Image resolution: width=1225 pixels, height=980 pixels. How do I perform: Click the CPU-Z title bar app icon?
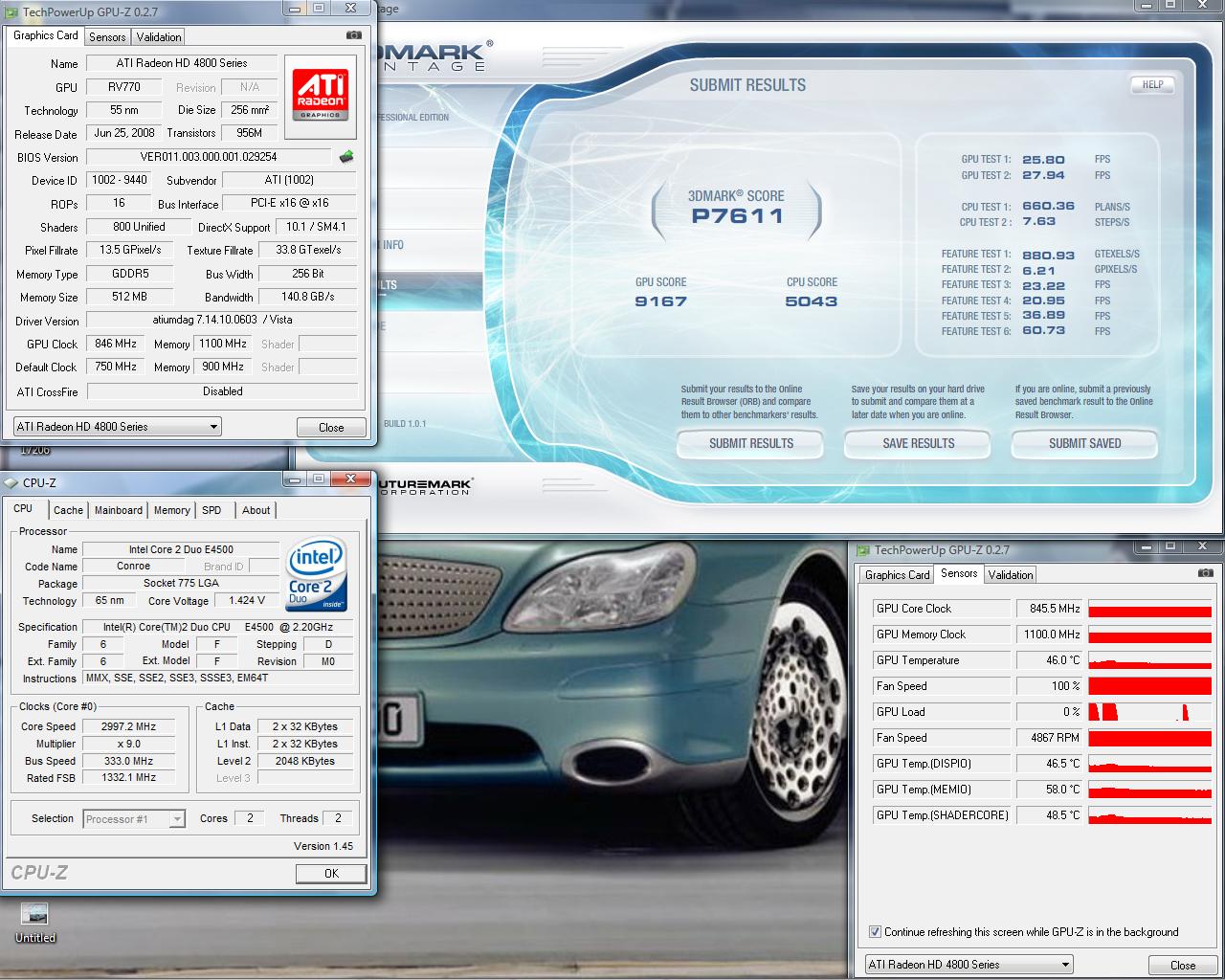11,482
